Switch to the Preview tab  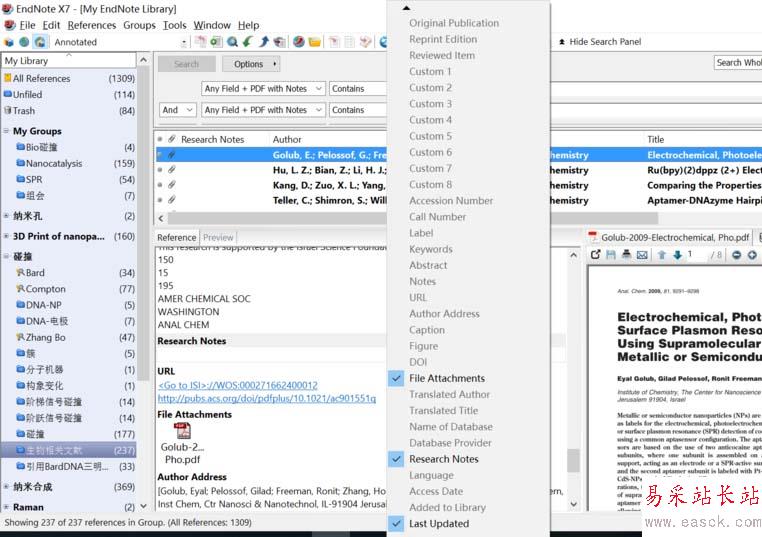(x=218, y=237)
